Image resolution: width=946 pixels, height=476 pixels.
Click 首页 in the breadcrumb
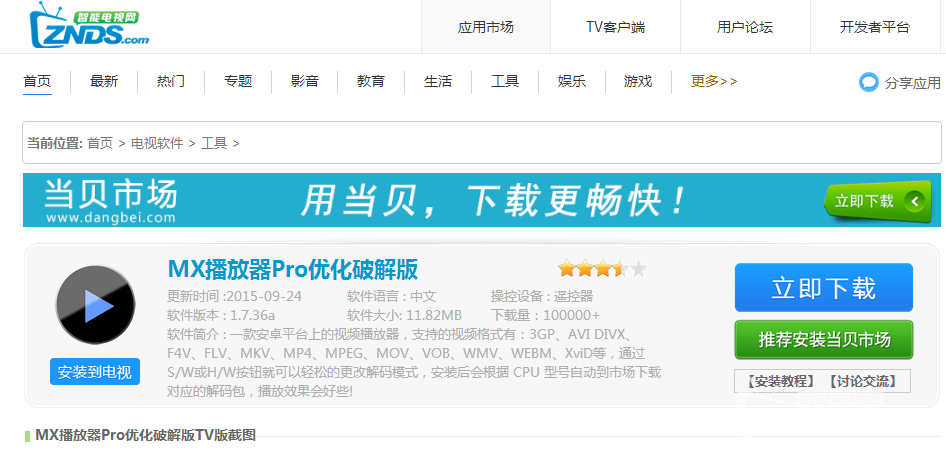tap(100, 143)
